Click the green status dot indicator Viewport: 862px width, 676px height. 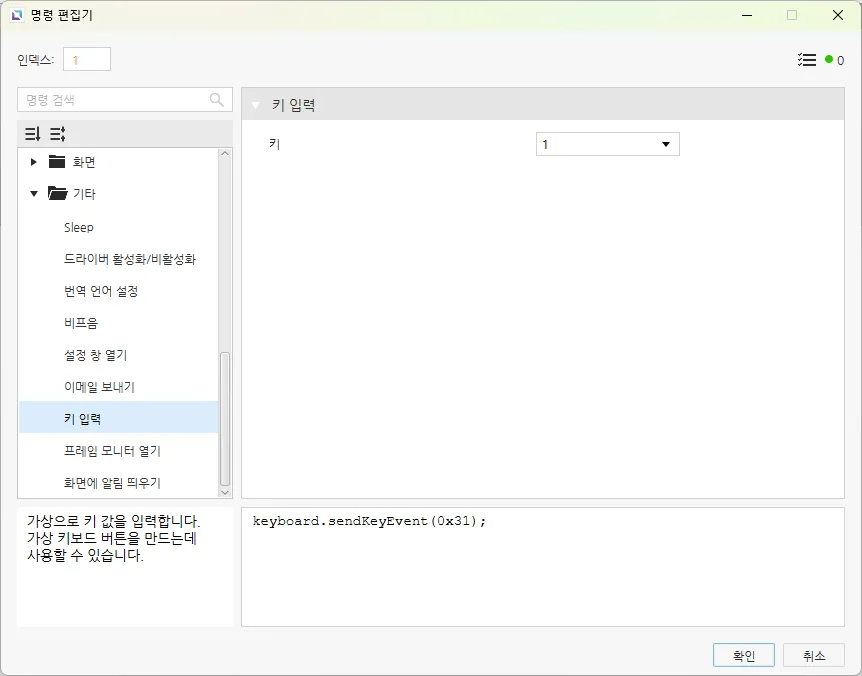click(x=829, y=60)
